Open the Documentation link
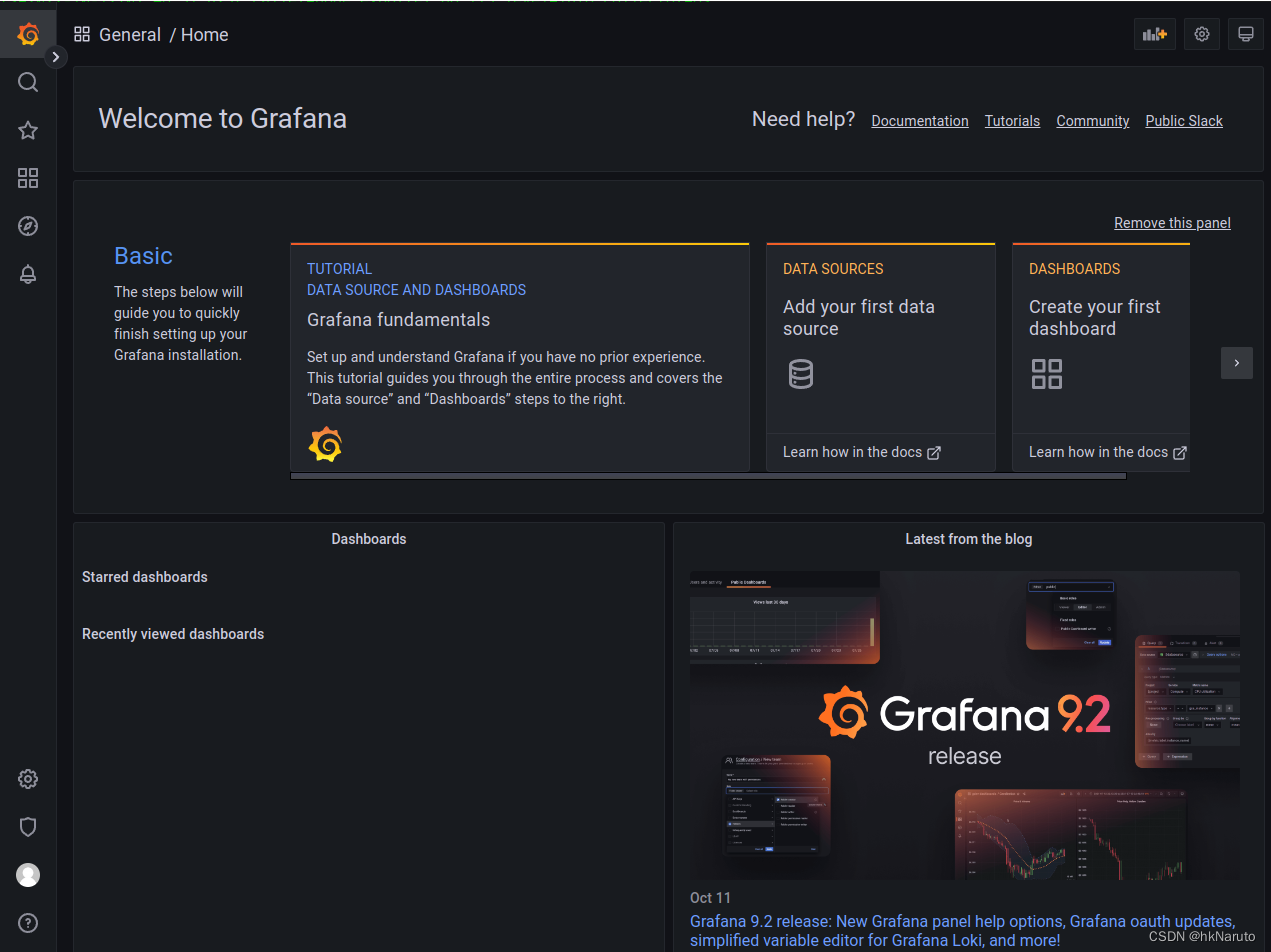This screenshot has height=952, width=1271. (x=919, y=120)
